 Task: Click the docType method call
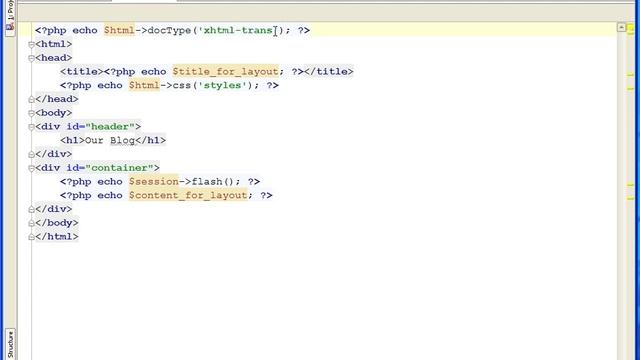point(169,30)
